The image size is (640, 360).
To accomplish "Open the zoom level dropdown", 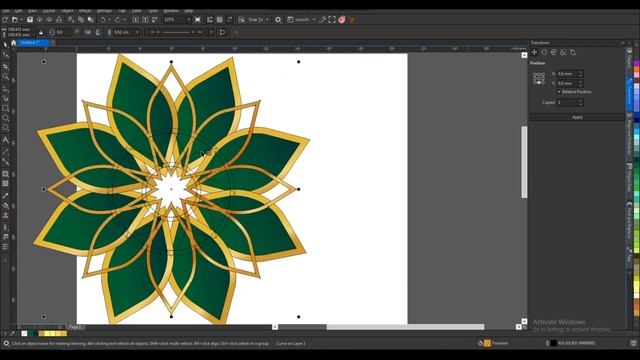I will [x=189, y=20].
